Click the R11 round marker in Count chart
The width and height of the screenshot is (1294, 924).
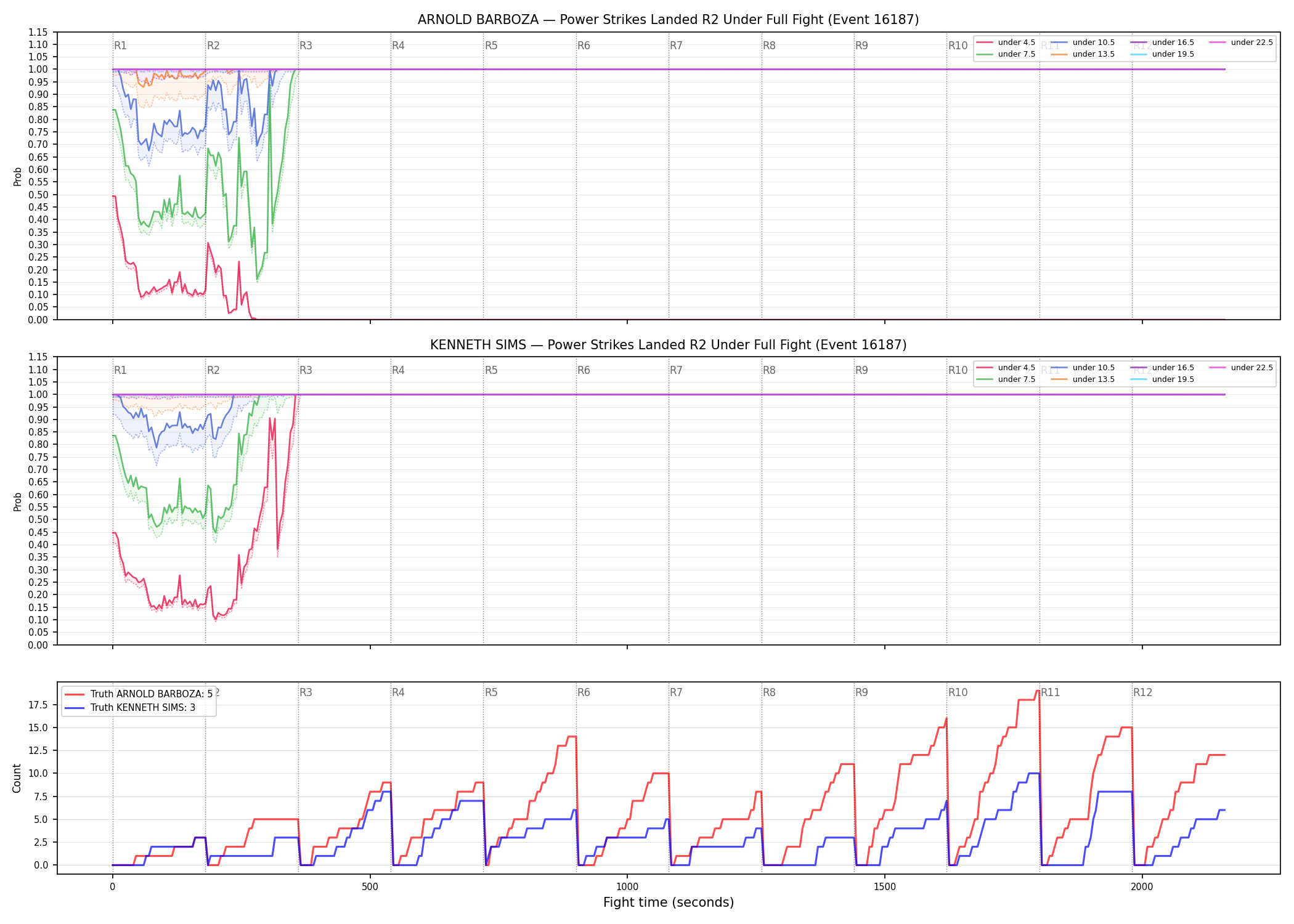click(1051, 692)
